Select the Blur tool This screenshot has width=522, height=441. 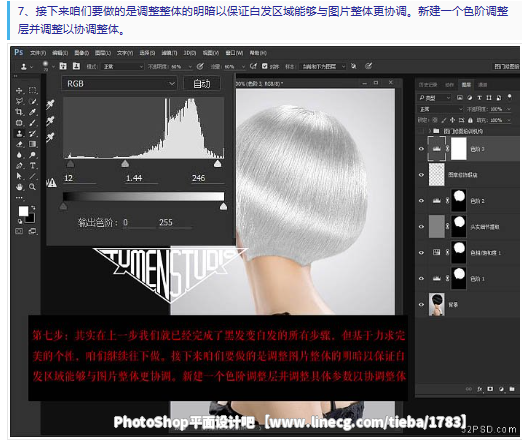[x=19, y=155]
